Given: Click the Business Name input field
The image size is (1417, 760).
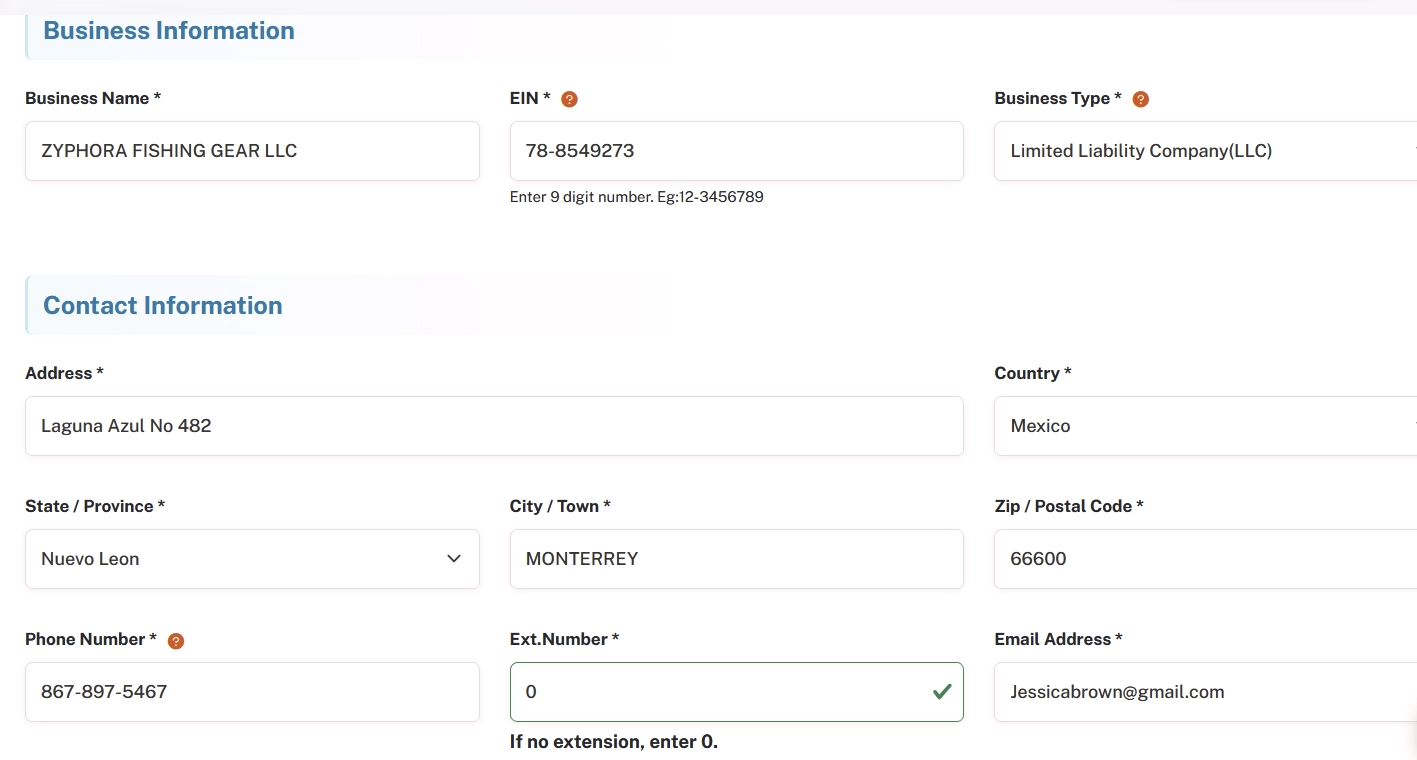Looking at the screenshot, I should tap(252, 151).
